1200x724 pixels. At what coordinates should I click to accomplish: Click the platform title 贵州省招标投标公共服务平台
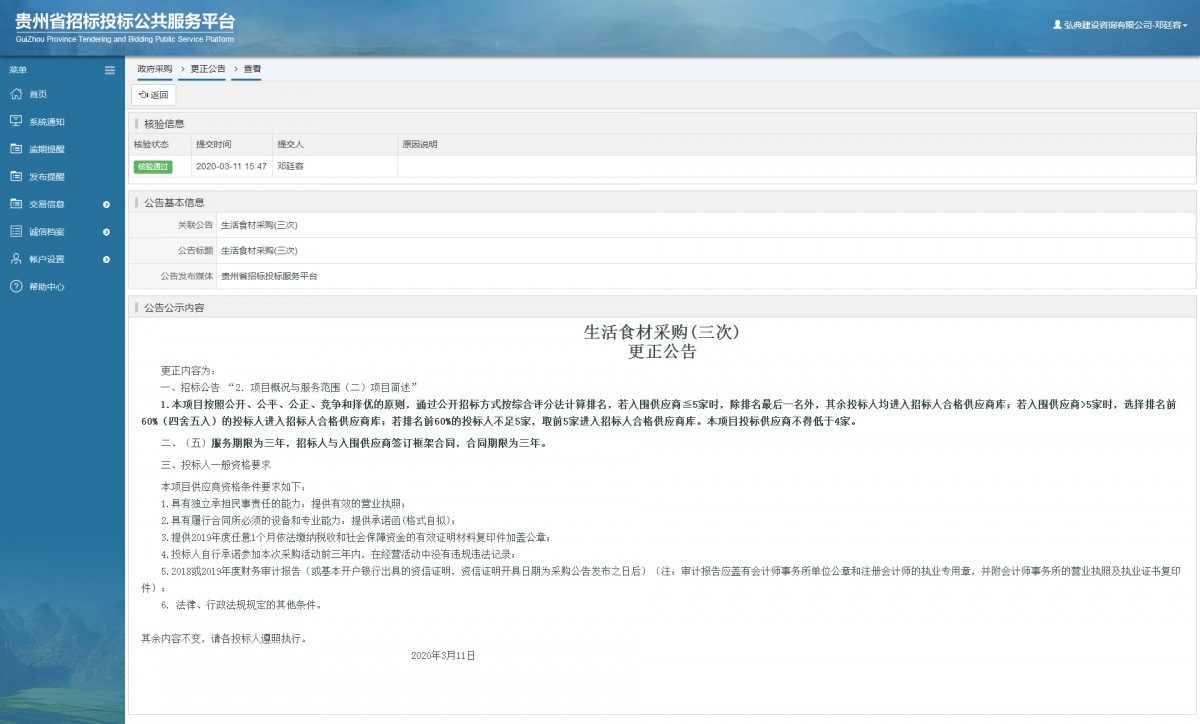[125, 22]
